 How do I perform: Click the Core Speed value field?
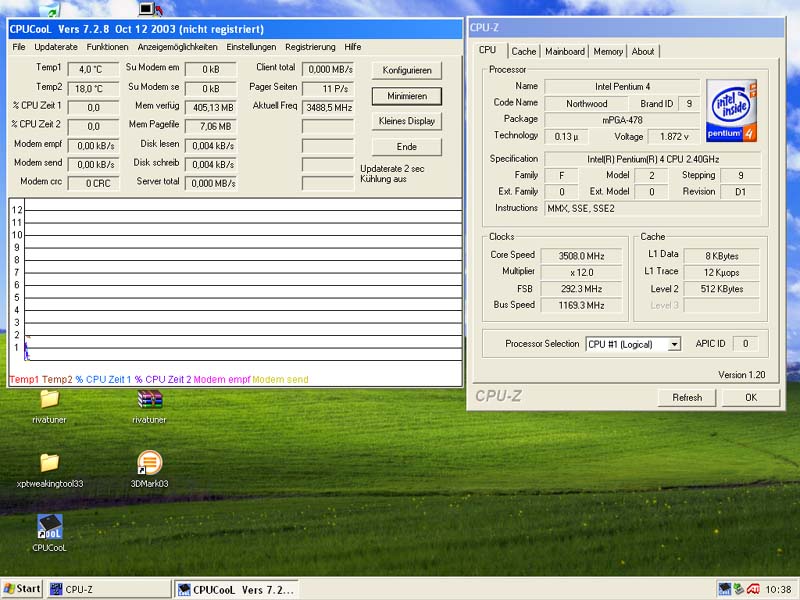tap(583, 256)
